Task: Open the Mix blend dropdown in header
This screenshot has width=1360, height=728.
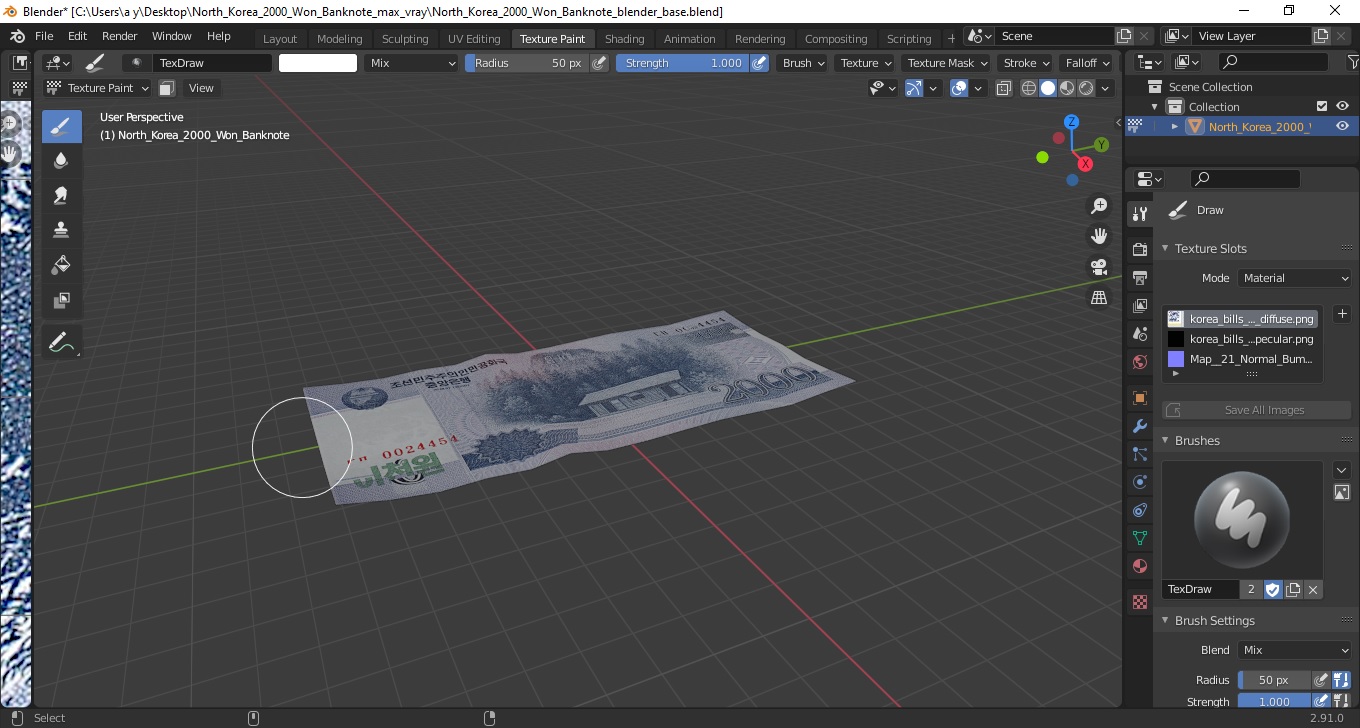Action: pos(410,63)
